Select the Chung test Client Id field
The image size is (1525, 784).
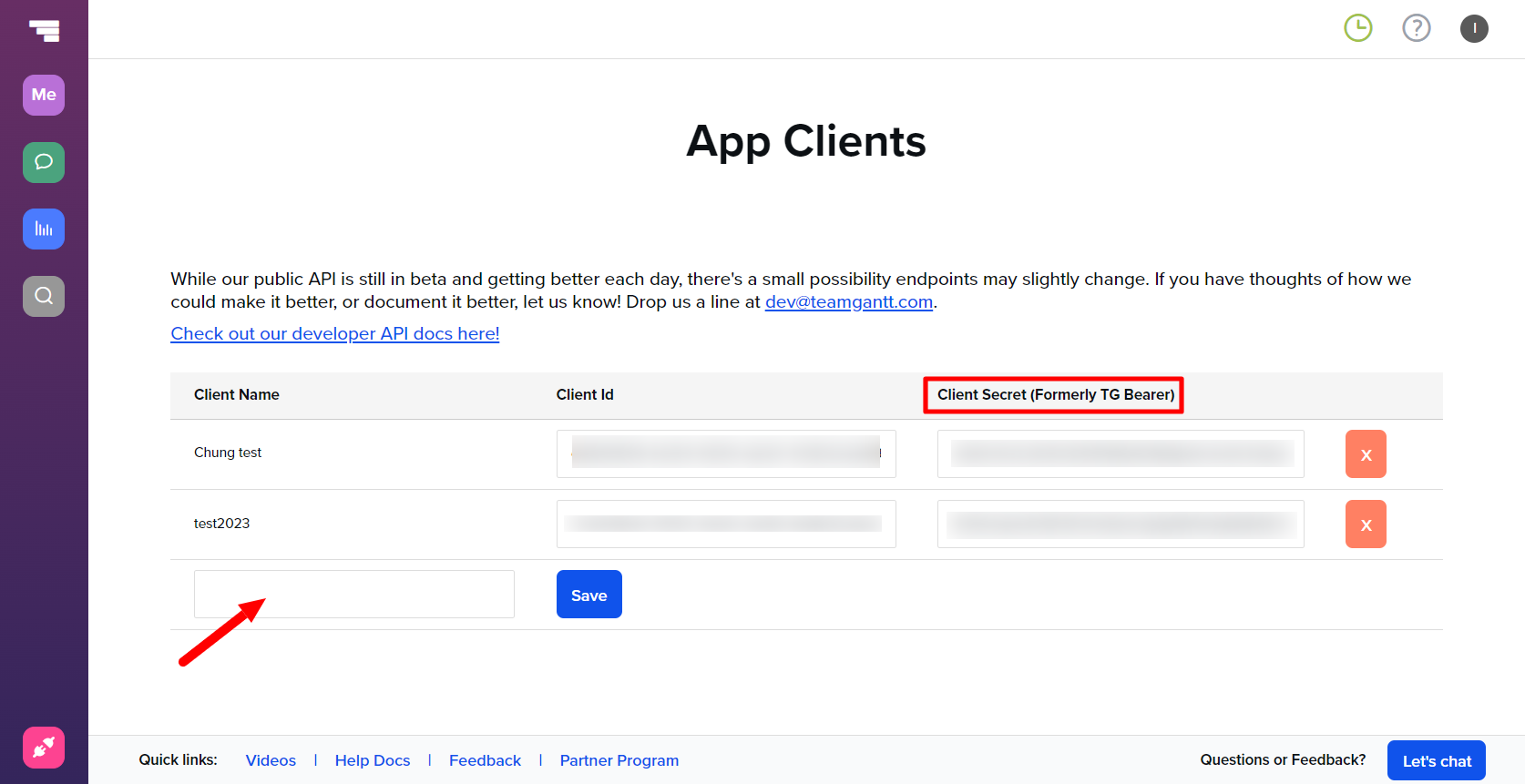(x=726, y=454)
